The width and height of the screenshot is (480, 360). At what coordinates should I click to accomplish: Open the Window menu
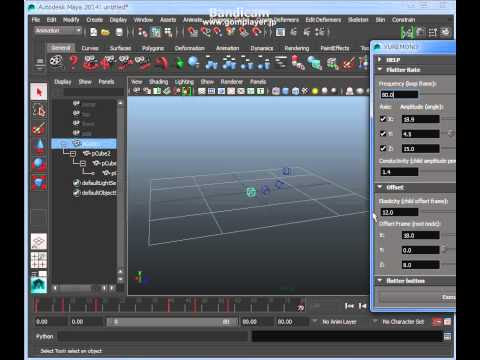pyautogui.click(x=143, y=20)
